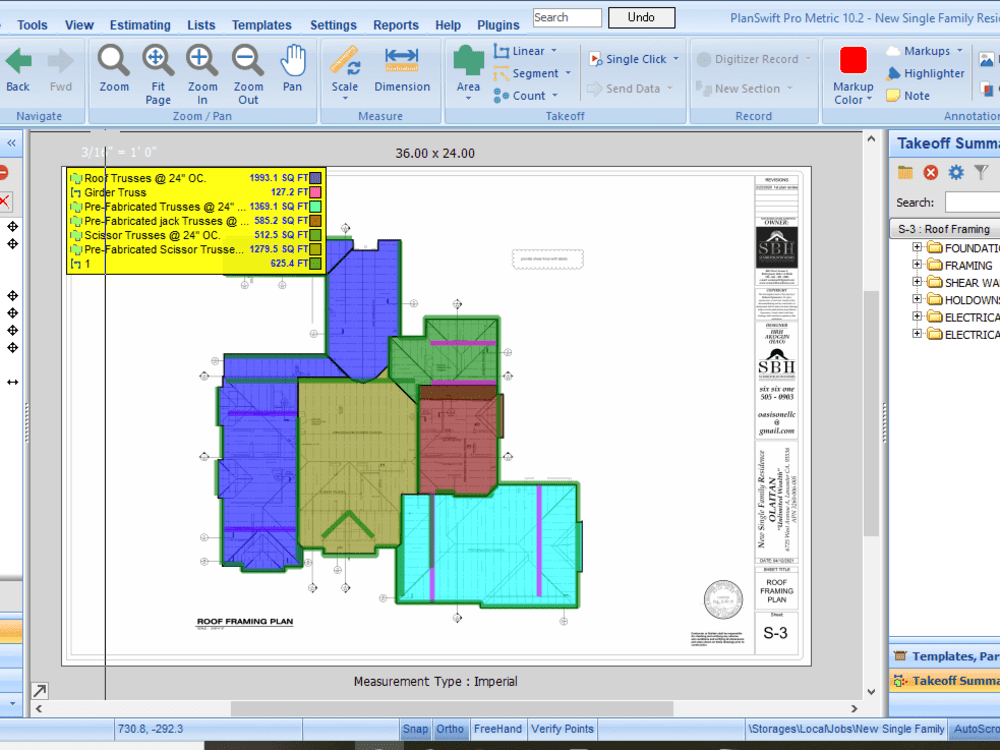The width and height of the screenshot is (1000, 750).
Task: Open the View menu
Action: (x=79, y=26)
